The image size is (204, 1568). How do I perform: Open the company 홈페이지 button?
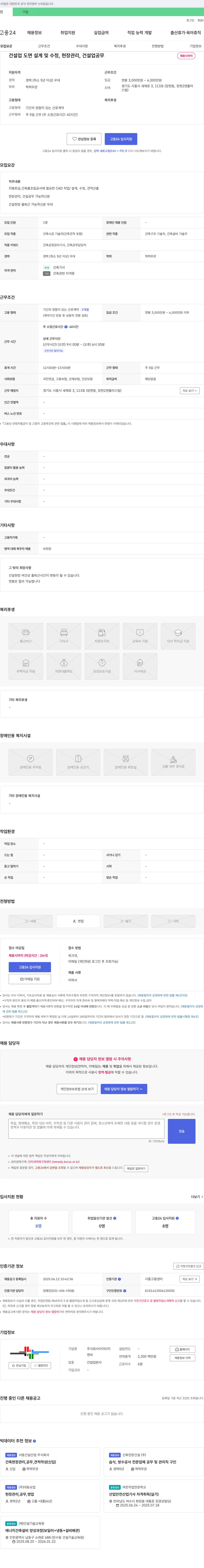[x=183, y=1349]
